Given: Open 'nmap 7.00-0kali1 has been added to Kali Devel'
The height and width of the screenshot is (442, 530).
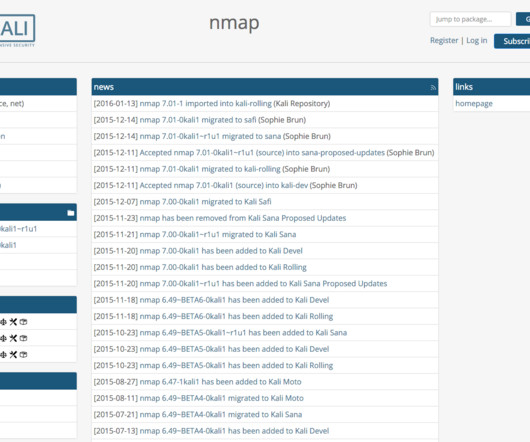Looking at the screenshot, I should [221, 251].
